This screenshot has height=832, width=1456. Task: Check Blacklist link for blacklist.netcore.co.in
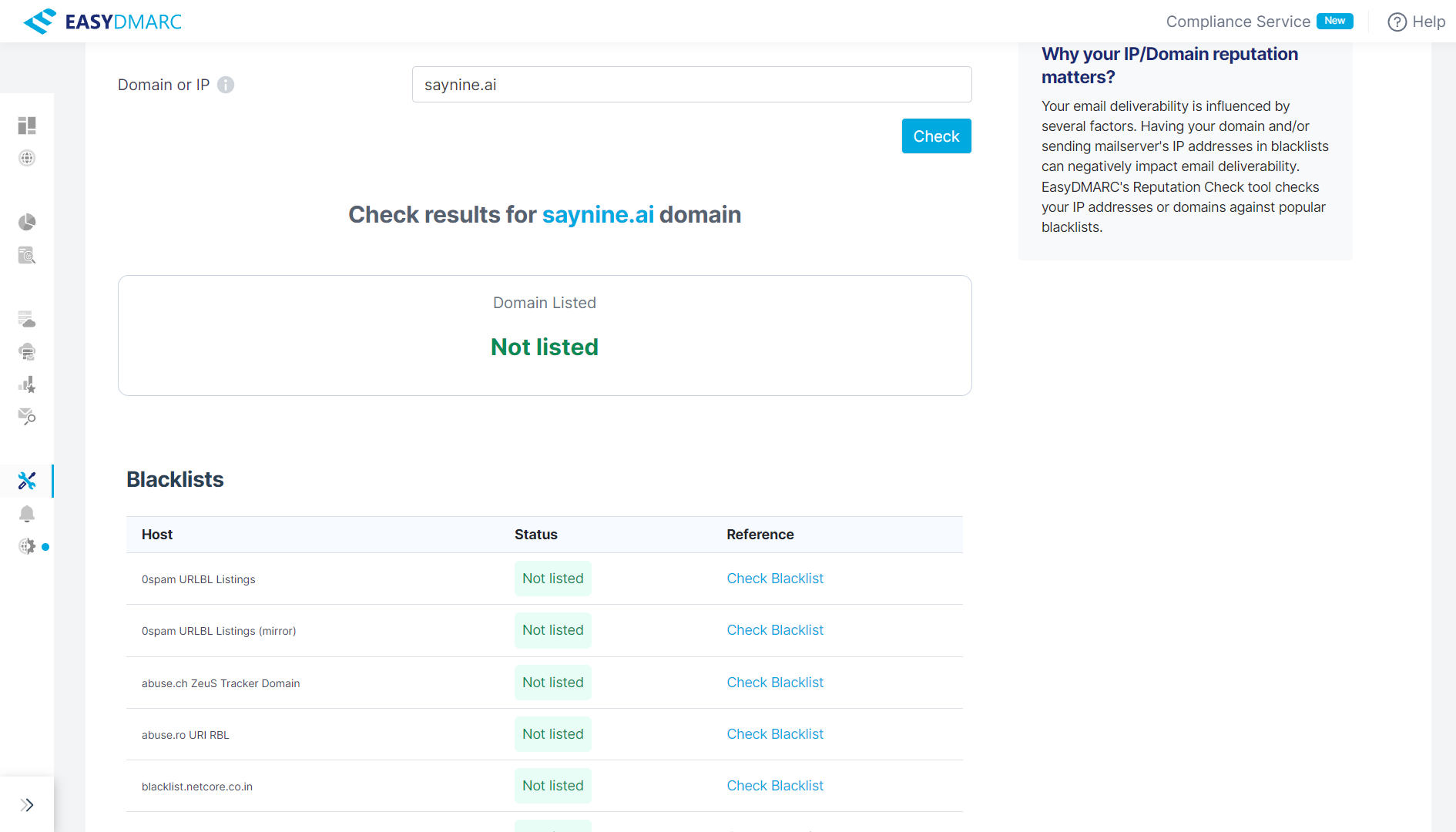[775, 786]
